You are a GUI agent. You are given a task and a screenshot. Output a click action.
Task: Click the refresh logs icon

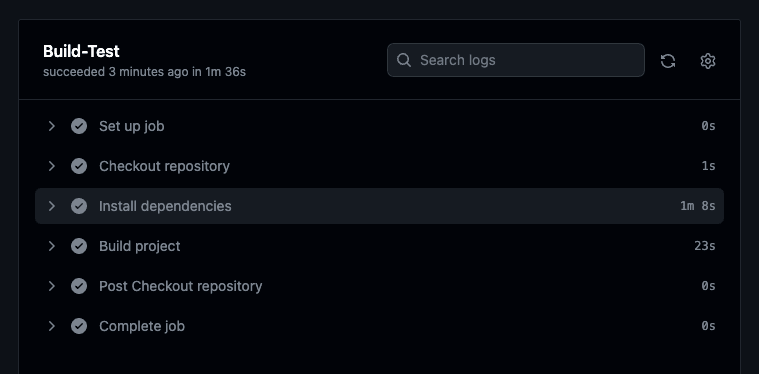668,61
